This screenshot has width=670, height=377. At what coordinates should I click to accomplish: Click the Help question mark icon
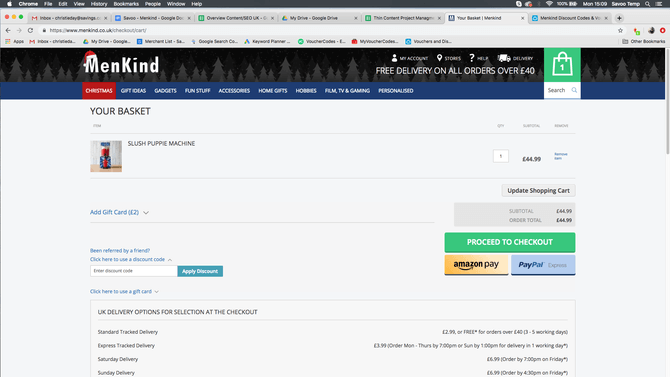472,58
